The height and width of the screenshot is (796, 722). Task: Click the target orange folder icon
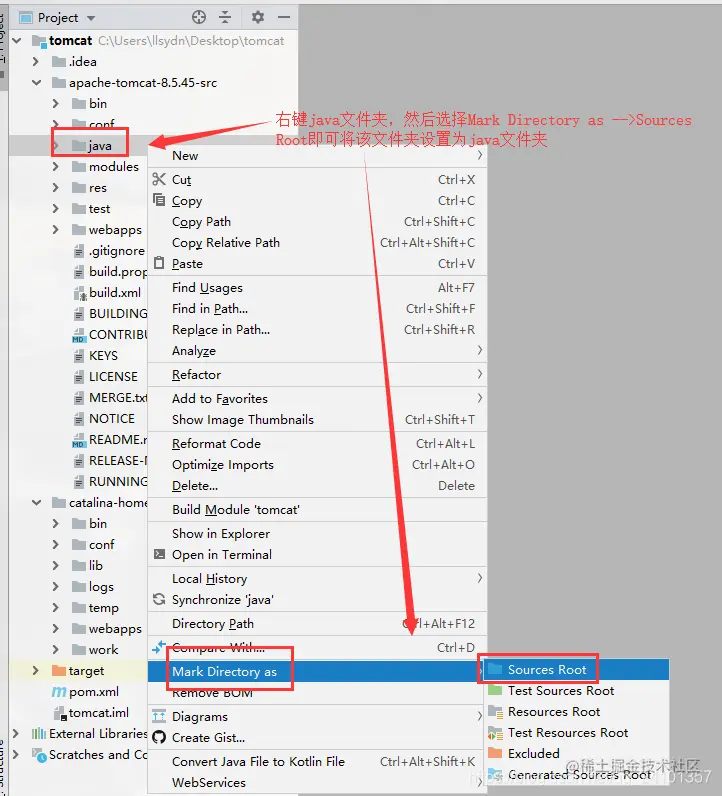point(59,670)
